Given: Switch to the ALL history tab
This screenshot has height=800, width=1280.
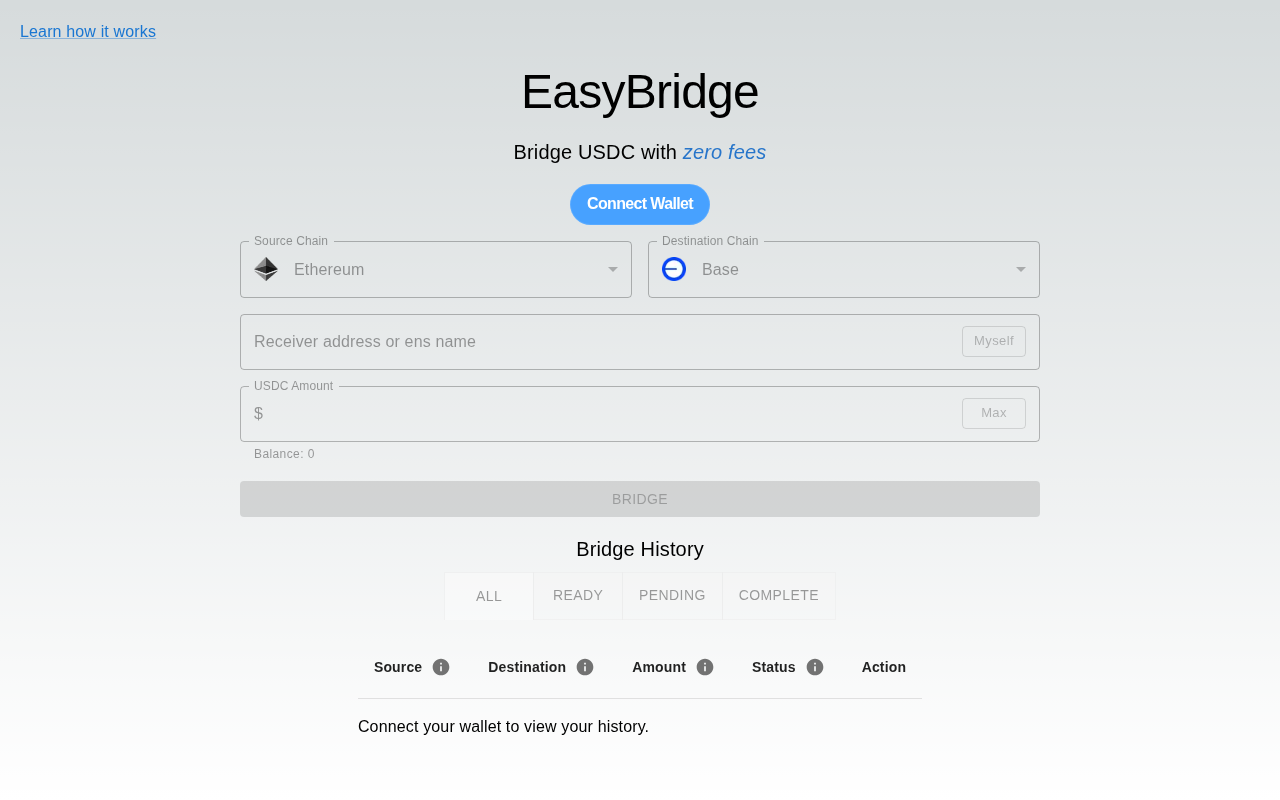Looking at the screenshot, I should [x=489, y=596].
